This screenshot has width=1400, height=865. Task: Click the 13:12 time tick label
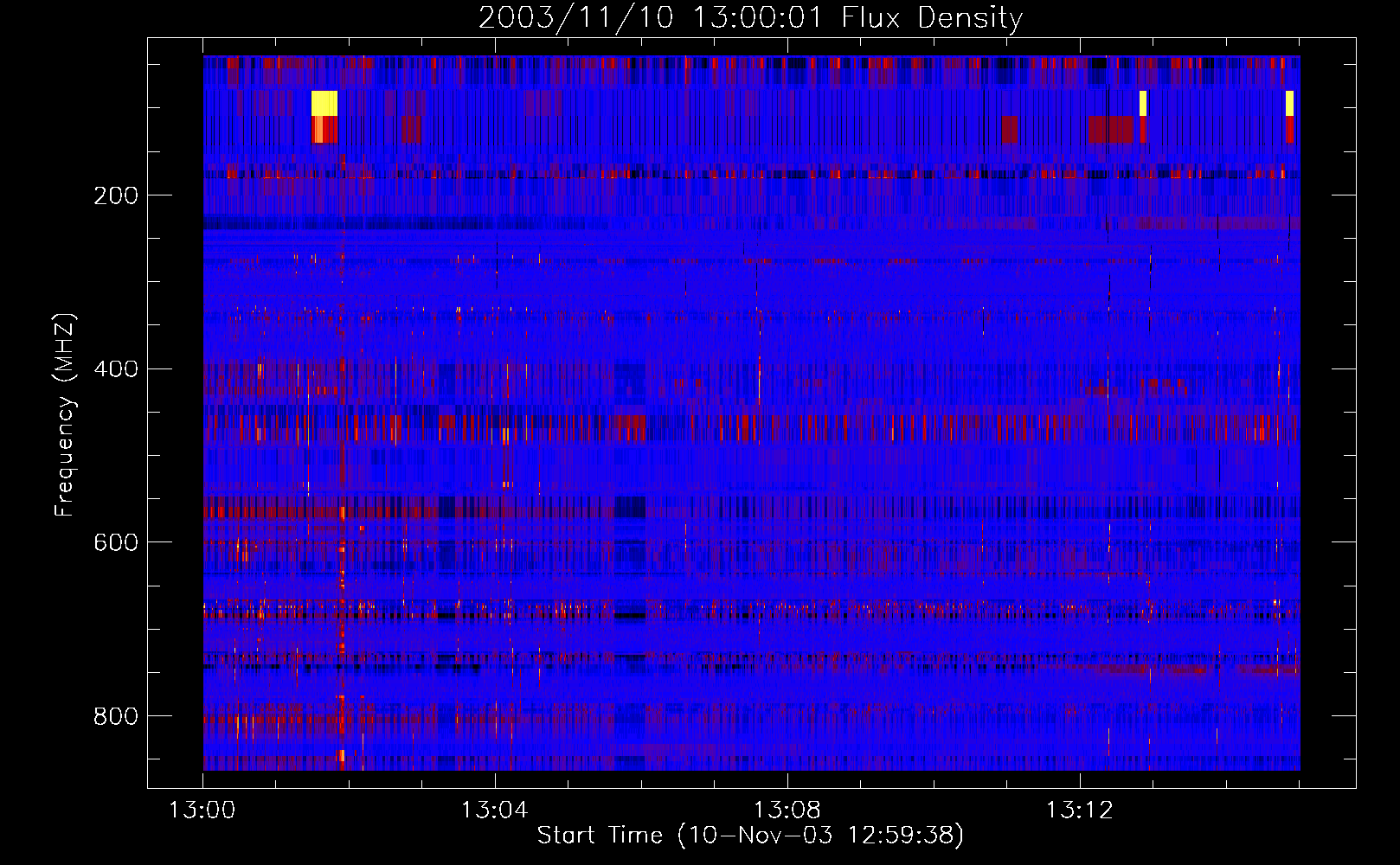pyautogui.click(x=1079, y=811)
